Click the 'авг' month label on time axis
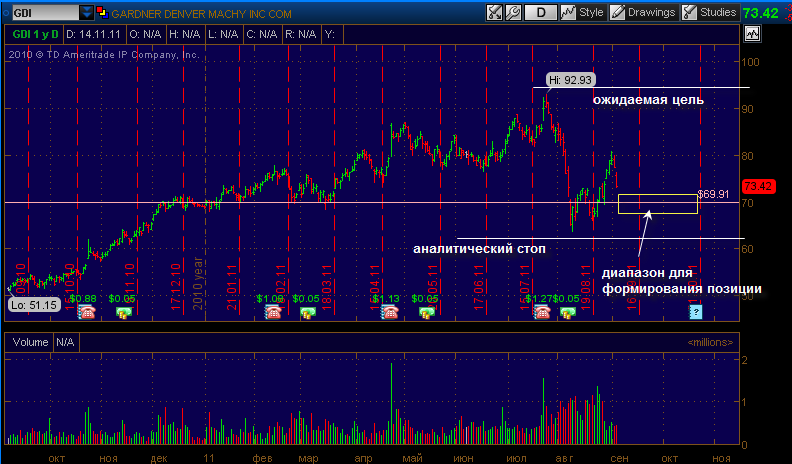This screenshot has width=792, height=464. (x=564, y=458)
